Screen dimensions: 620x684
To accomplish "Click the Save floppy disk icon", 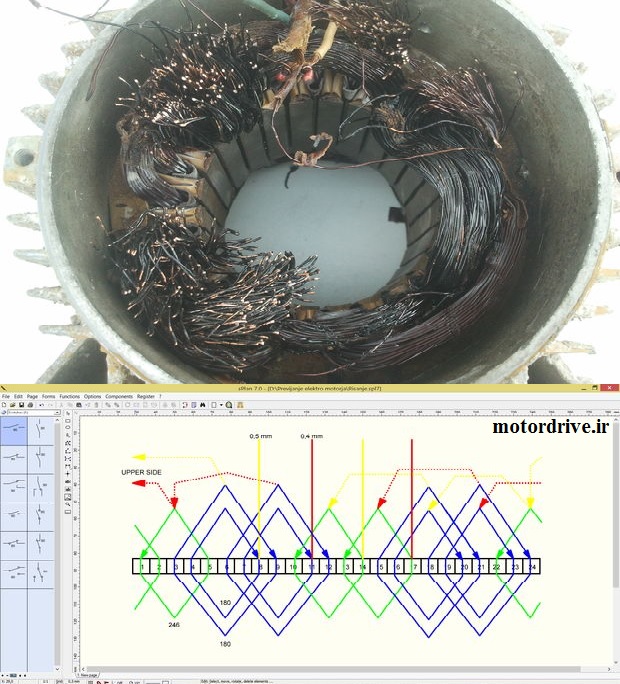I will click(x=21, y=405).
